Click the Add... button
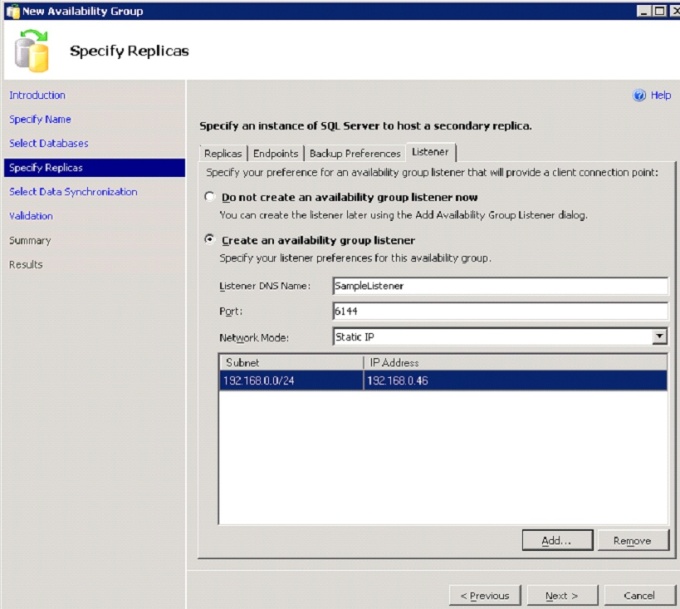The width and height of the screenshot is (680, 609). tap(557, 540)
